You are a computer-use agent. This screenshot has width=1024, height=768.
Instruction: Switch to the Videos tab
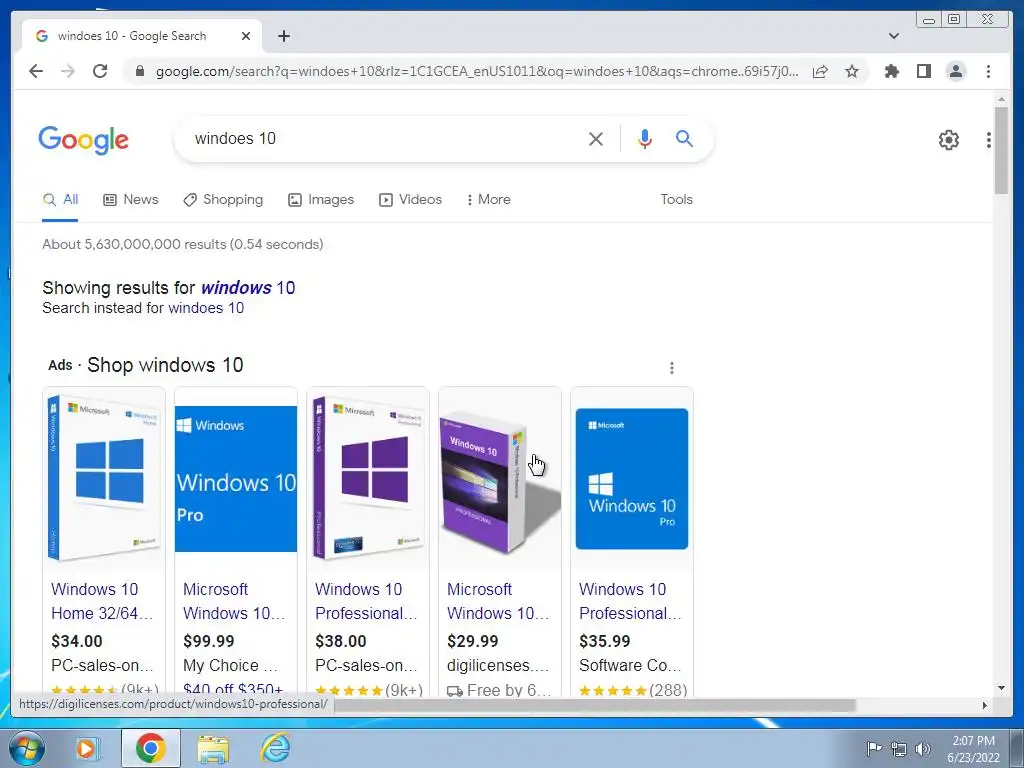(410, 199)
